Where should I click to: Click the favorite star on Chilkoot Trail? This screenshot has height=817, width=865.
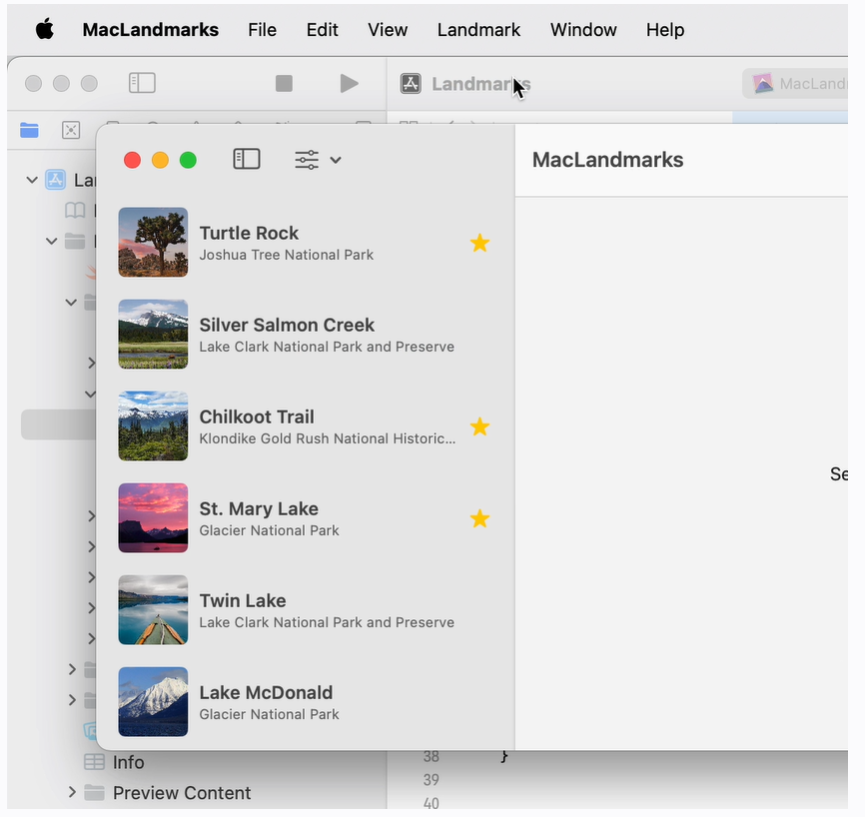point(480,426)
